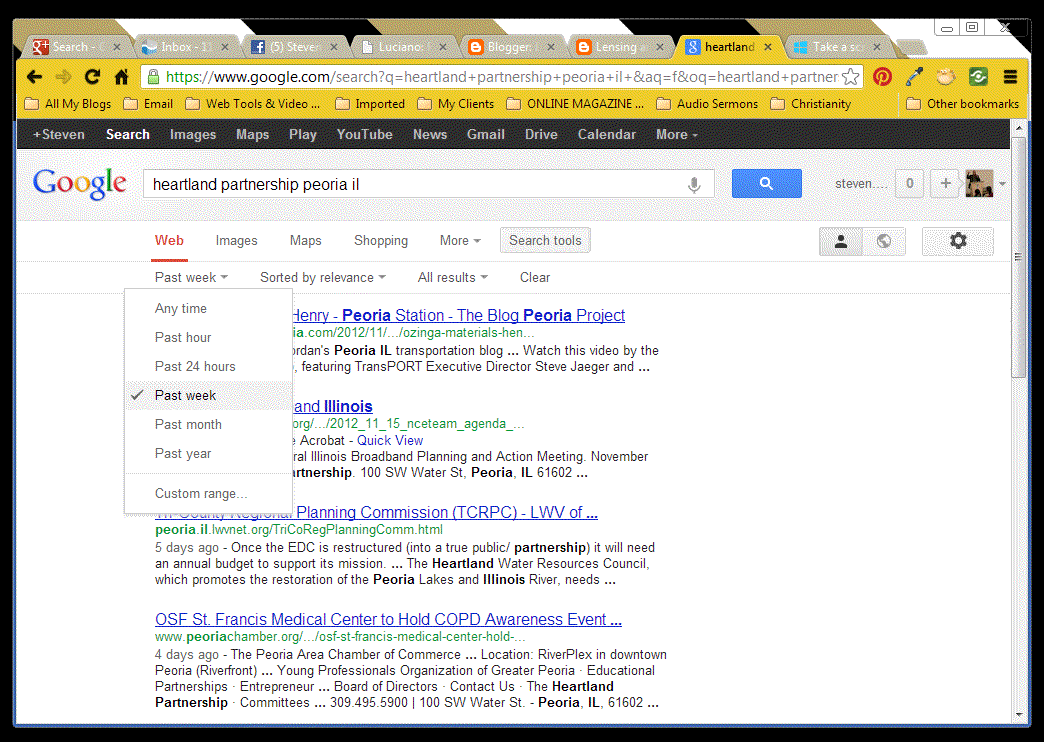Viewport: 1044px width, 742px height.
Task: Click the Google logo
Action: (79, 184)
